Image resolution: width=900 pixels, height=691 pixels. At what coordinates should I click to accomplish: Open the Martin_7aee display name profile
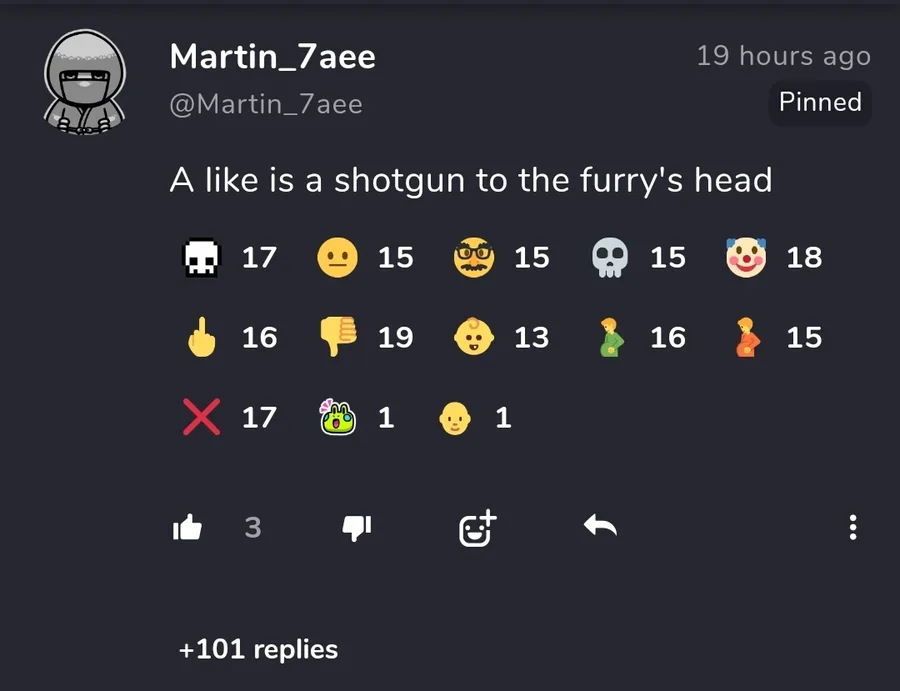click(x=273, y=57)
